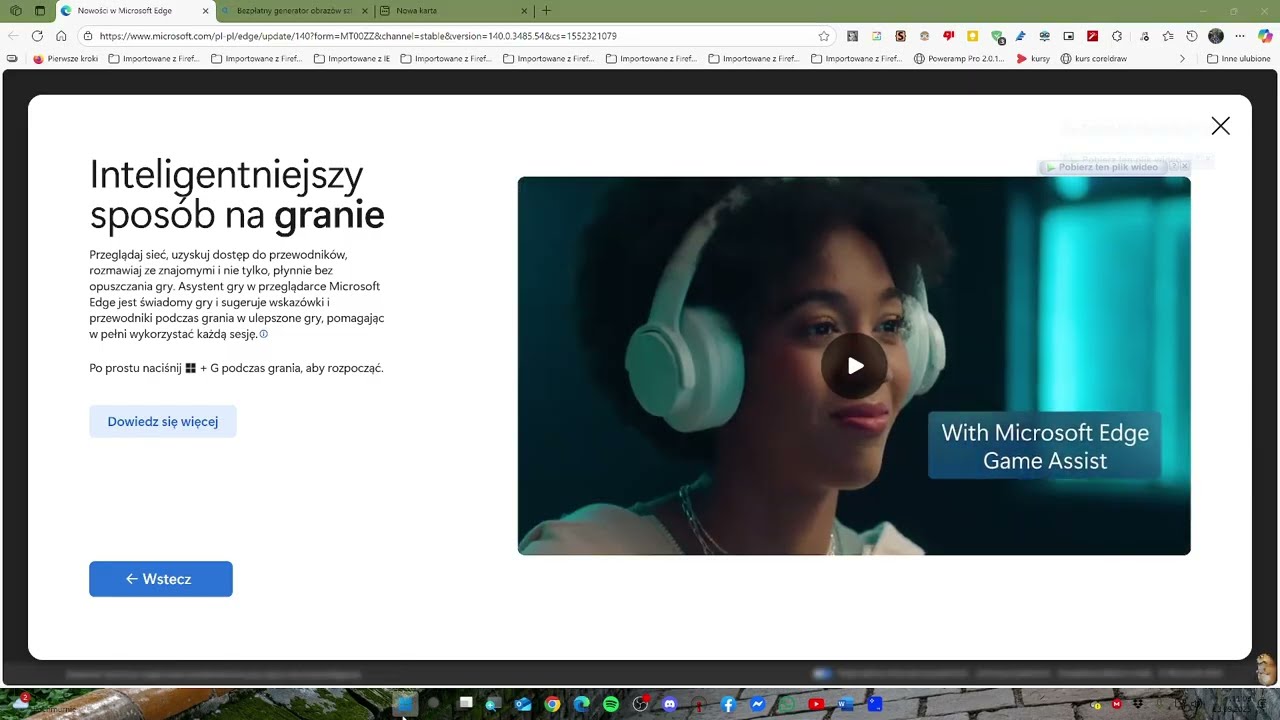Open Word from taskbar
The width and height of the screenshot is (1280, 720).
pos(846,704)
